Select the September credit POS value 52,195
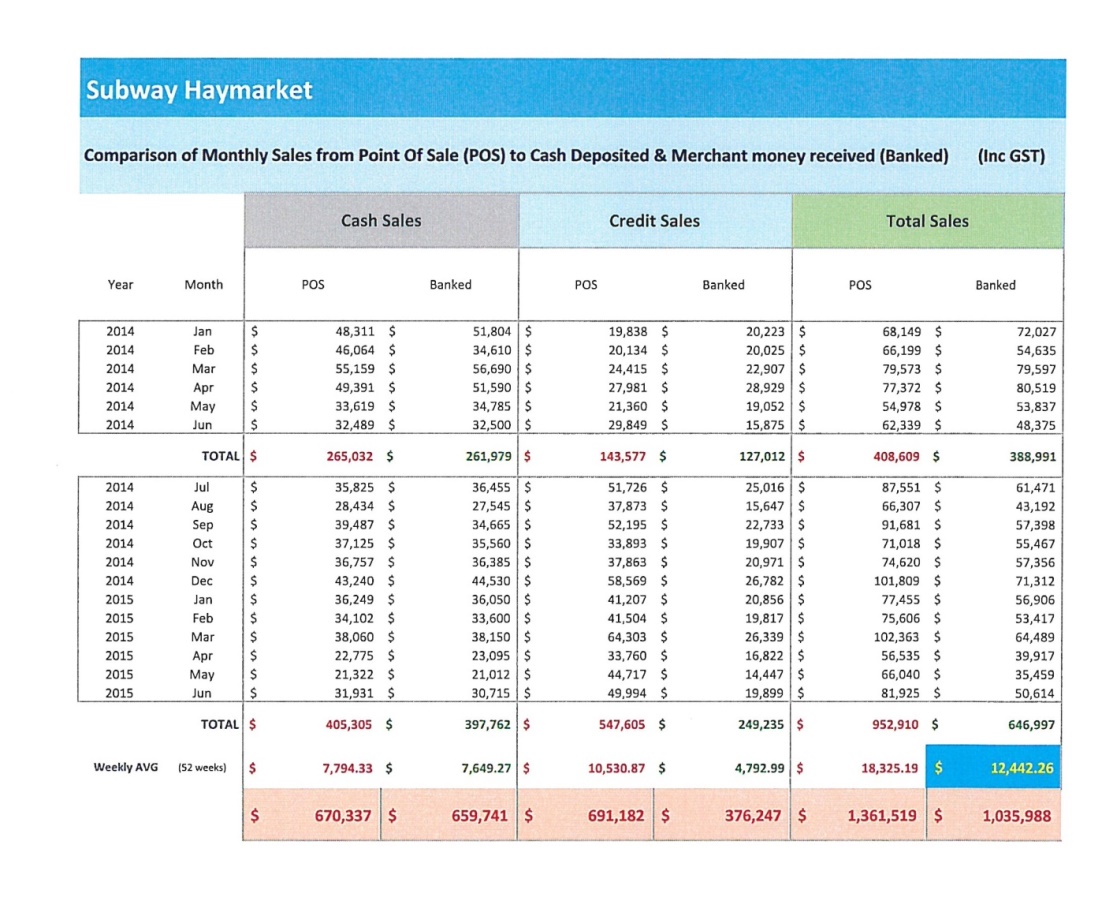1113x897 pixels. pyautogui.click(x=627, y=524)
